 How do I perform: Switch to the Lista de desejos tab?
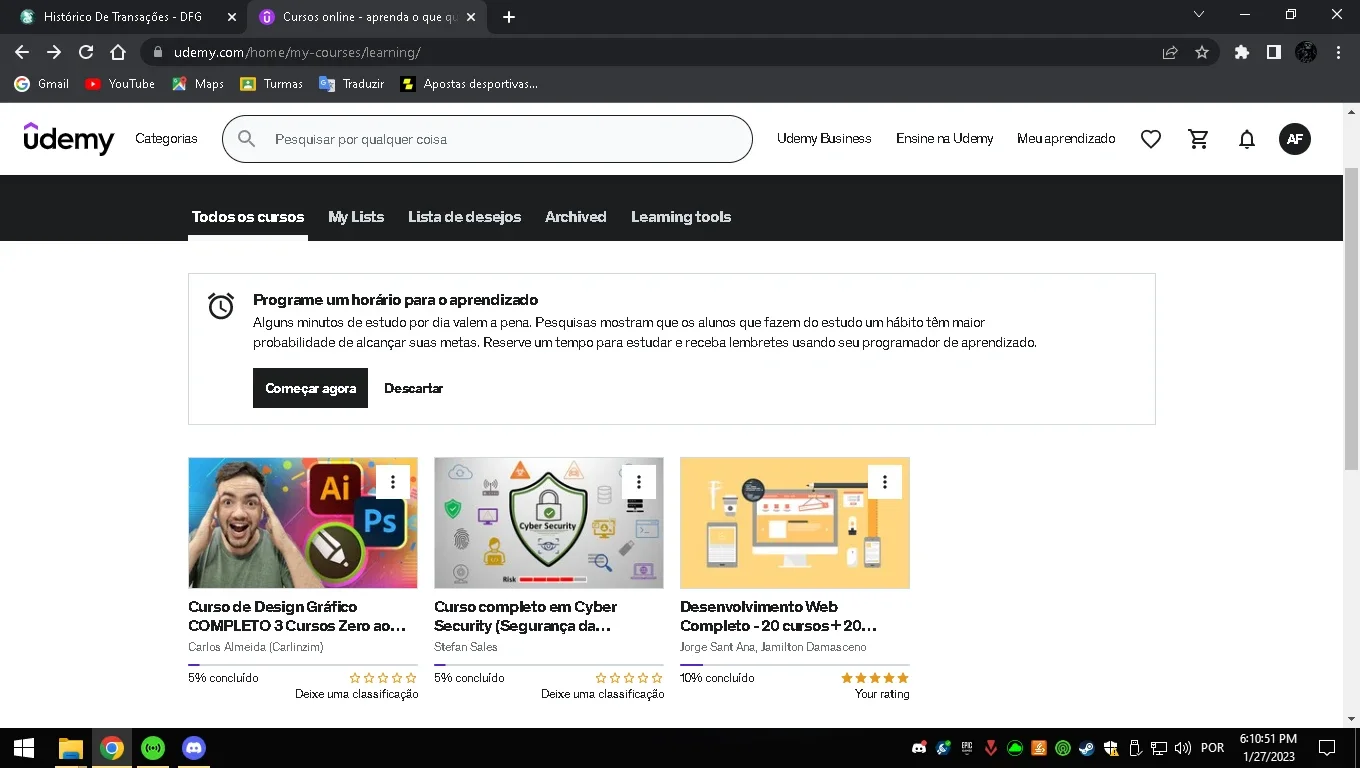[464, 217]
